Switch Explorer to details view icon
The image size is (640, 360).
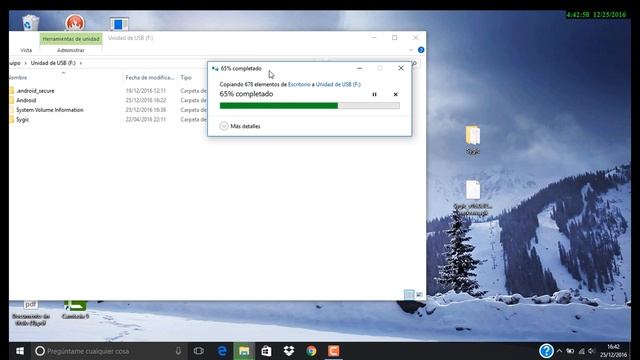tap(409, 294)
